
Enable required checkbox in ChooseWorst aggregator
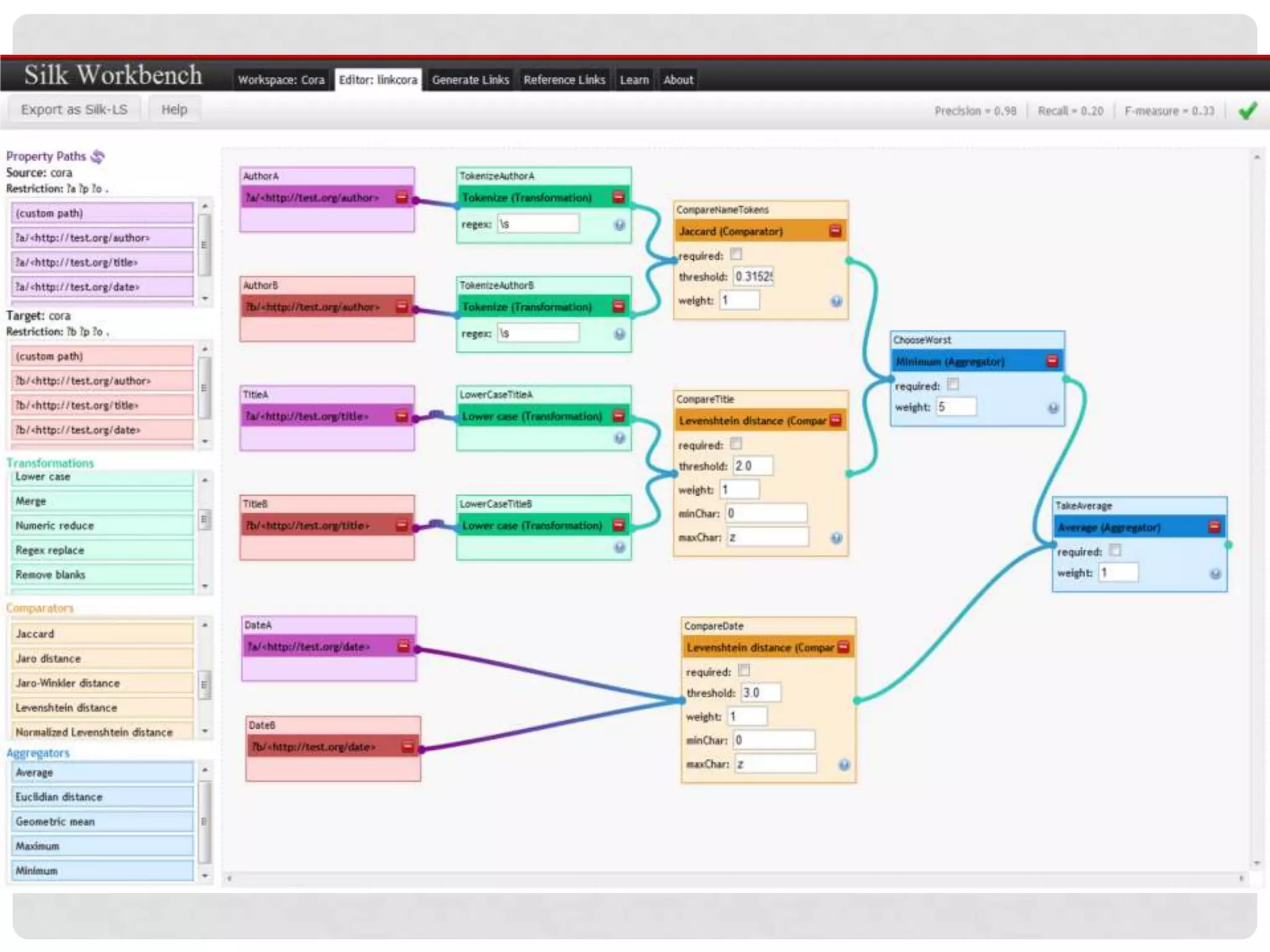[x=953, y=384]
